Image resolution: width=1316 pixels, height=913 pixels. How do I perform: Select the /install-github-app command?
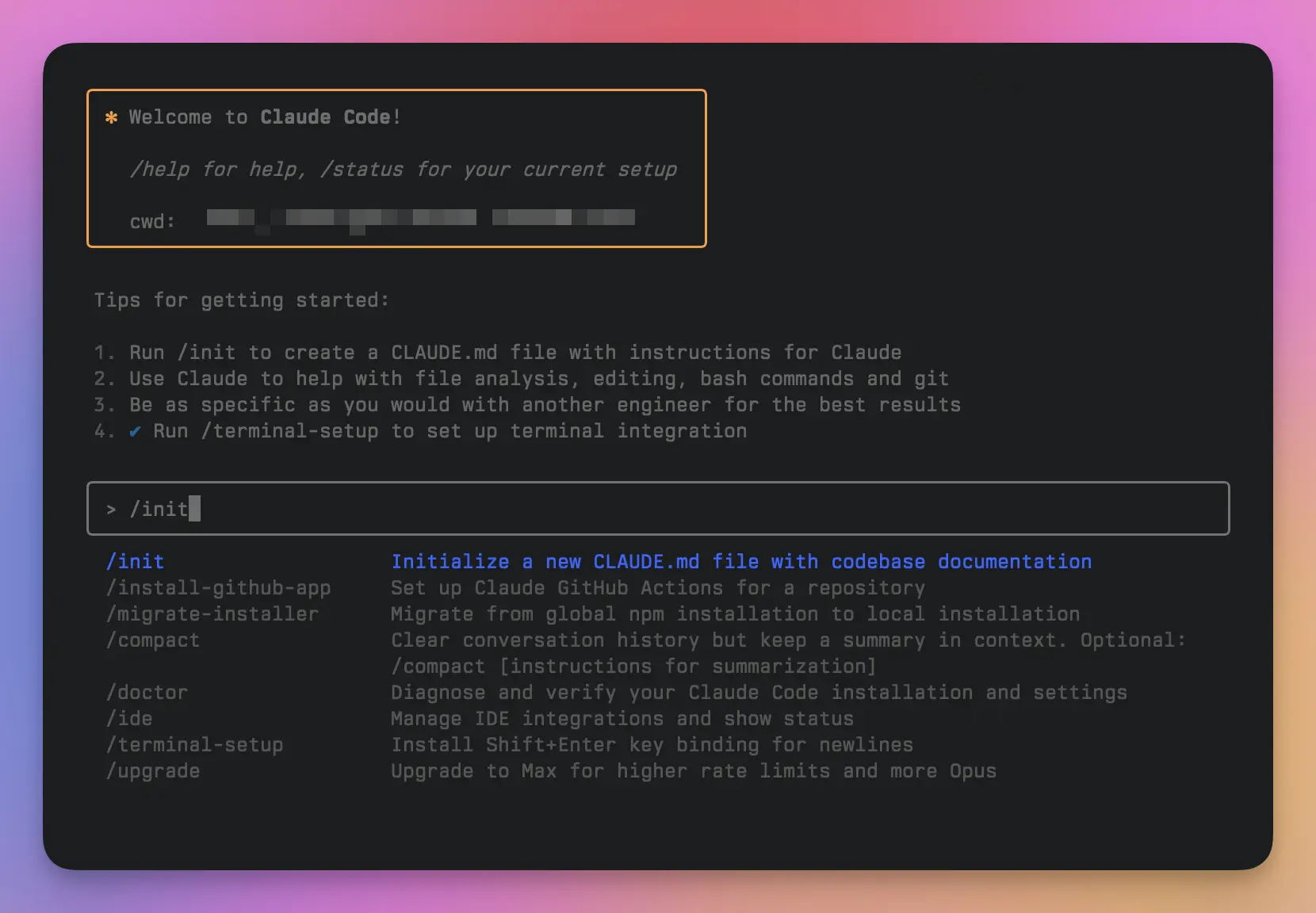(218, 587)
